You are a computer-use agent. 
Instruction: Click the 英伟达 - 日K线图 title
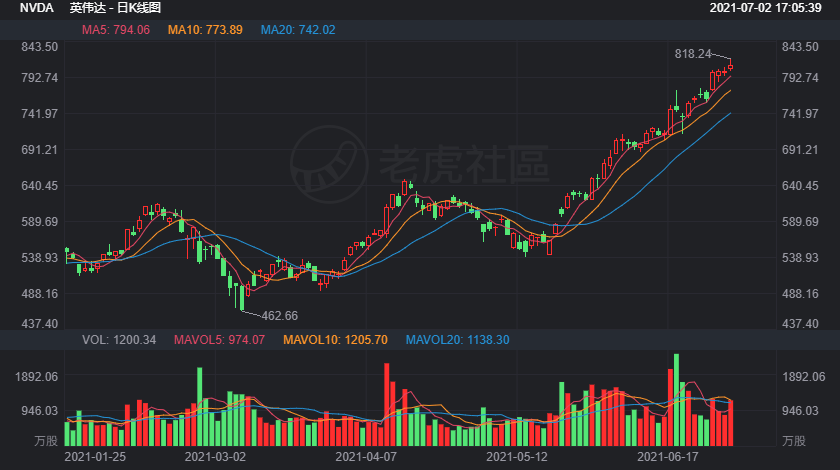click(115, 8)
